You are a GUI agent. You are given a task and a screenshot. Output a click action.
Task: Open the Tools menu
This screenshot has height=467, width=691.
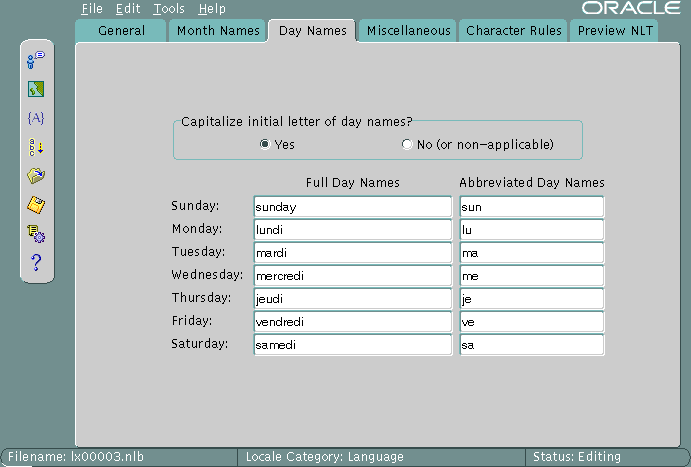[x=169, y=9]
